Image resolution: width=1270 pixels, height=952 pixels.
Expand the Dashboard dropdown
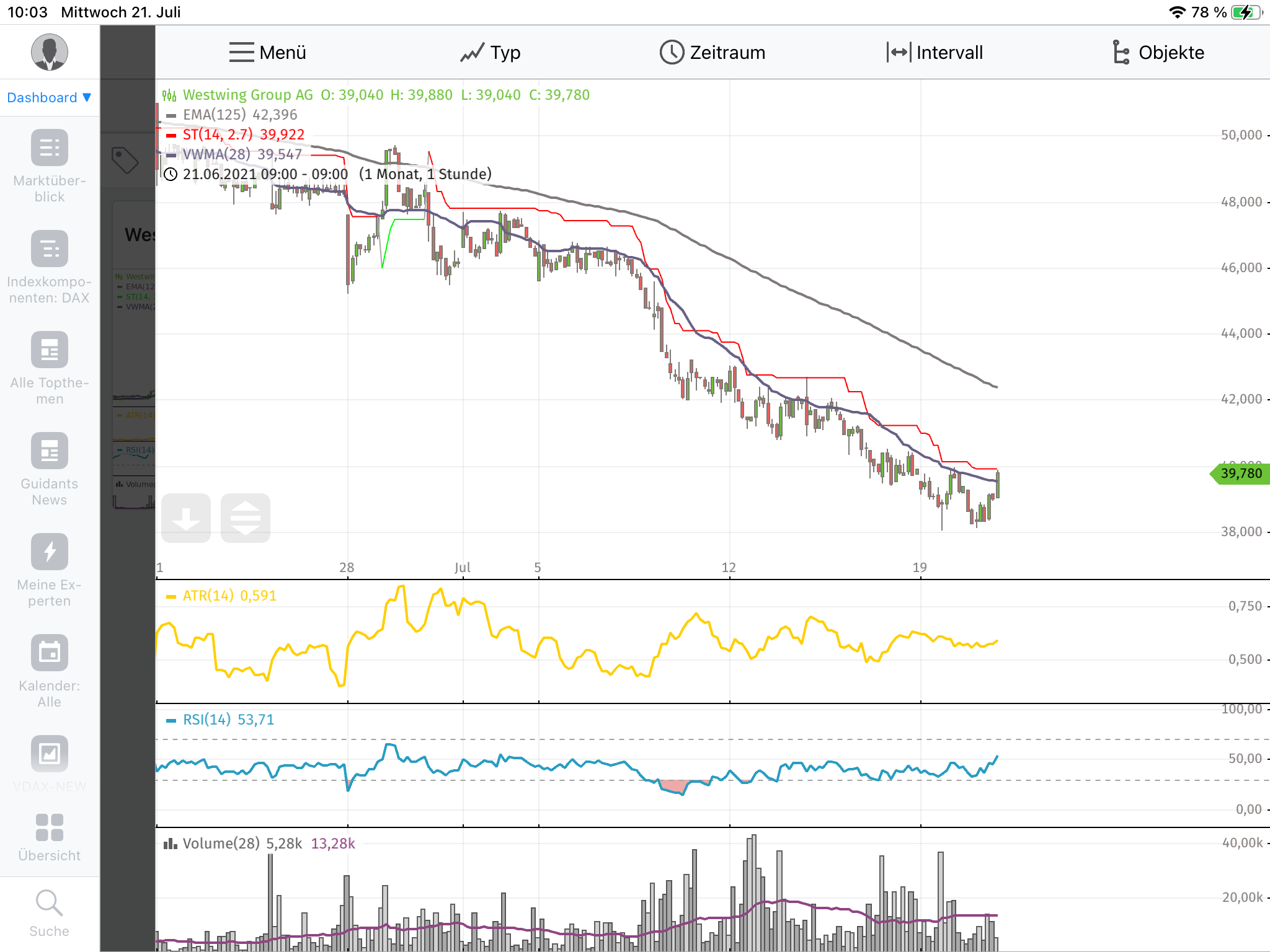pos(49,98)
